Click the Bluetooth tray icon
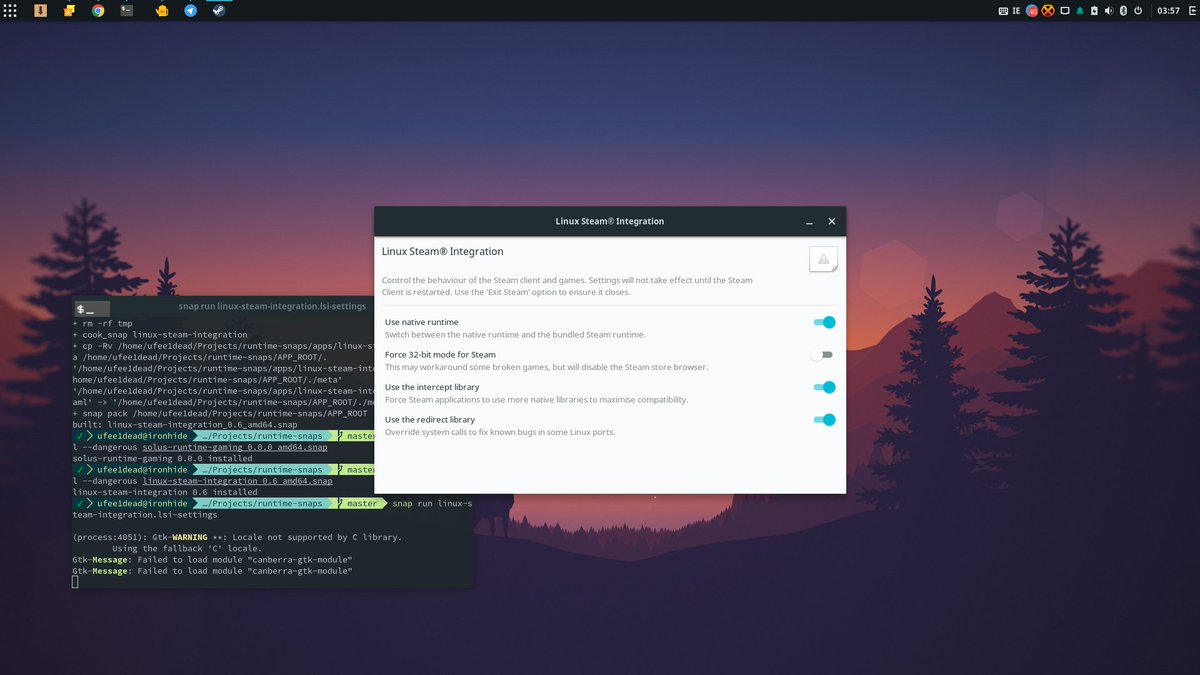 click(x=1123, y=10)
